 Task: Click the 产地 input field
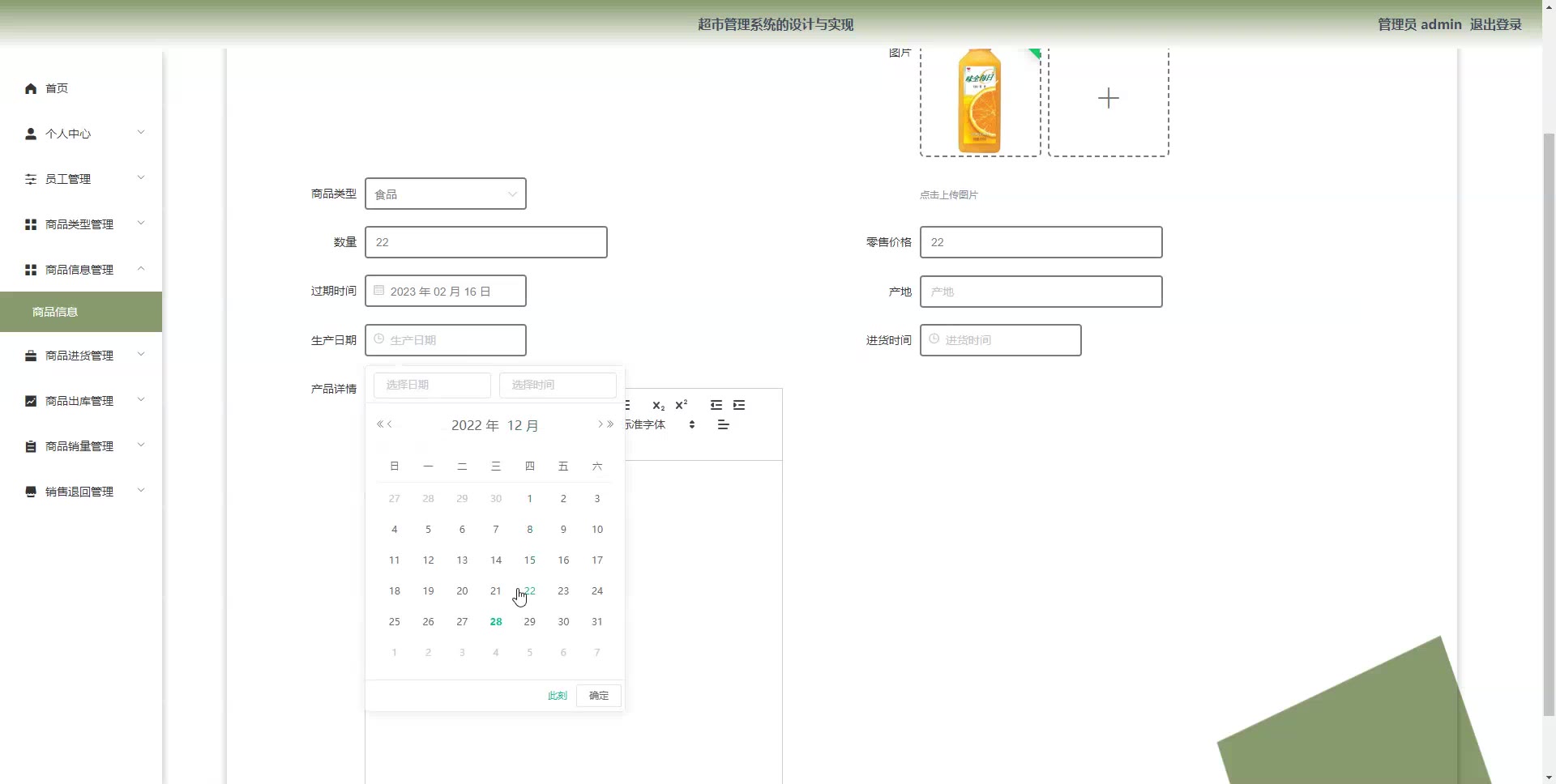tap(1041, 292)
